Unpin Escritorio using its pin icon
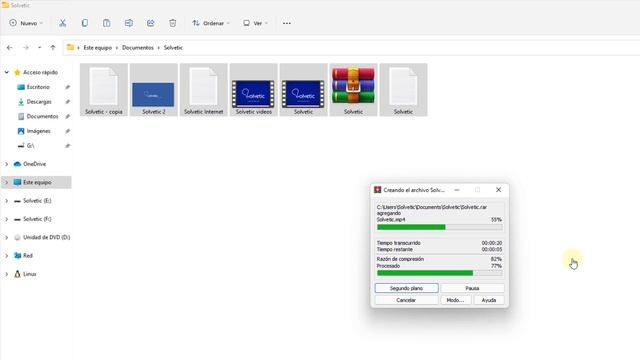 [67, 87]
